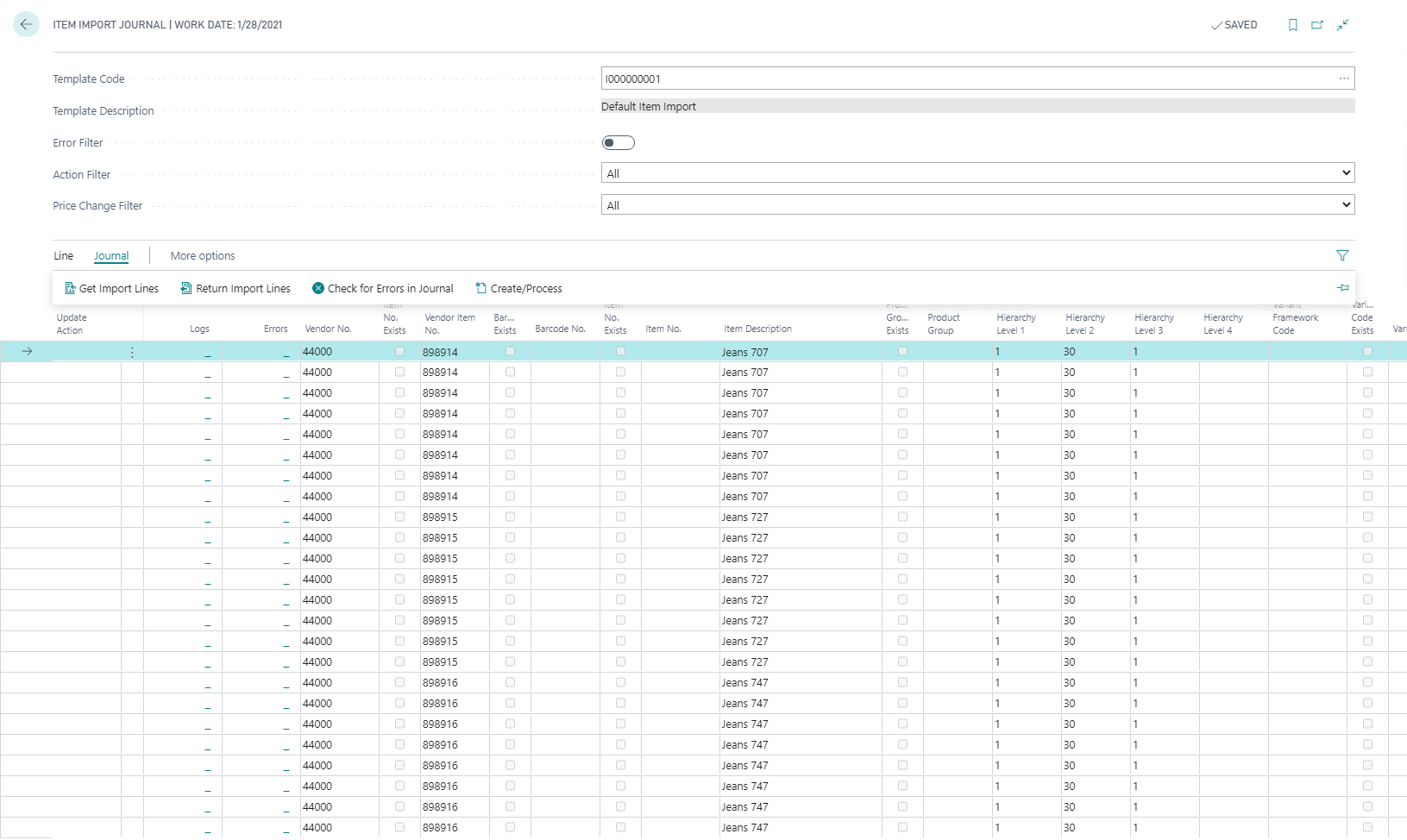The width and height of the screenshot is (1407, 840).
Task: Click Get Import Lines action
Action: point(112,289)
